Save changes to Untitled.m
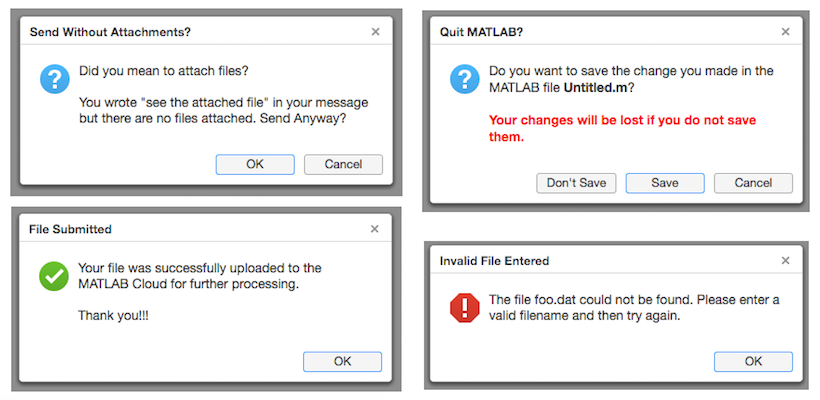This screenshot has width=820, height=400. pyautogui.click(x=665, y=183)
